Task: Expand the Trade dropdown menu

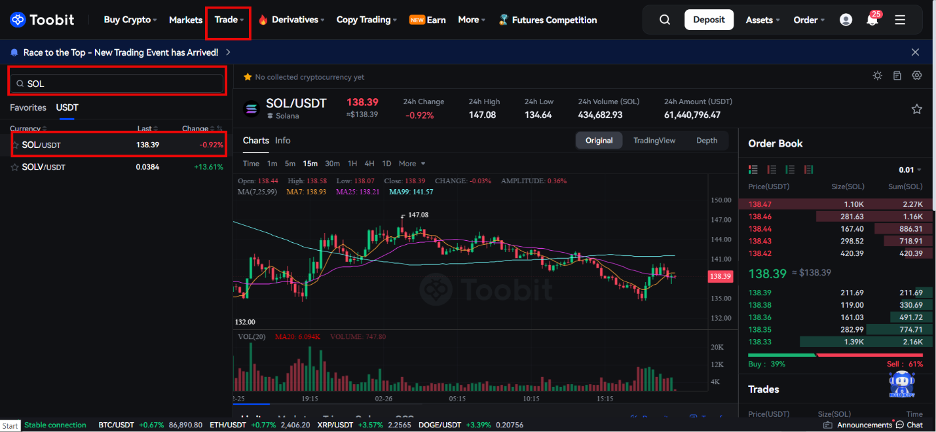Action: (x=228, y=19)
